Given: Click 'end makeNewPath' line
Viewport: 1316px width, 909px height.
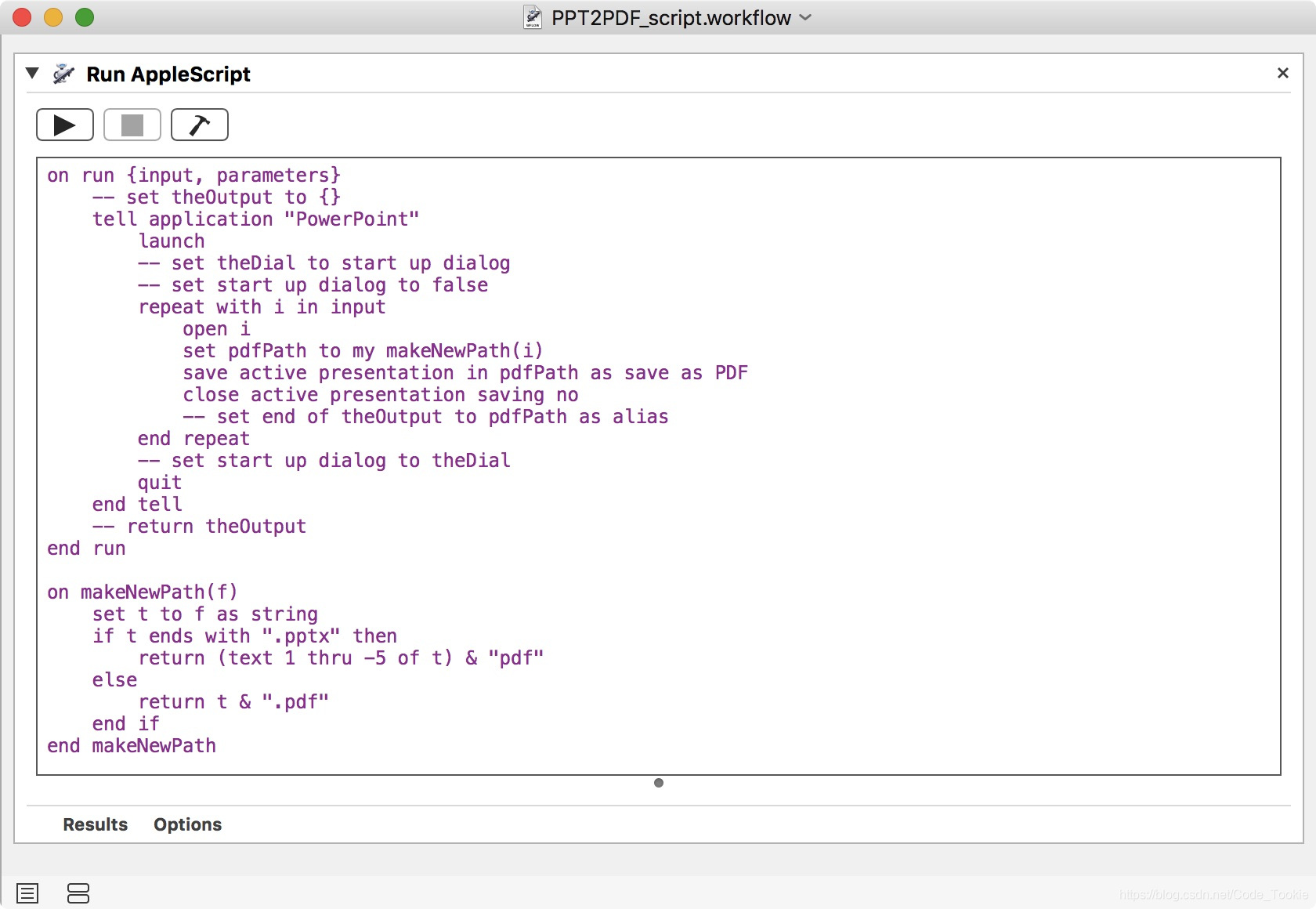Looking at the screenshot, I should 132,746.
